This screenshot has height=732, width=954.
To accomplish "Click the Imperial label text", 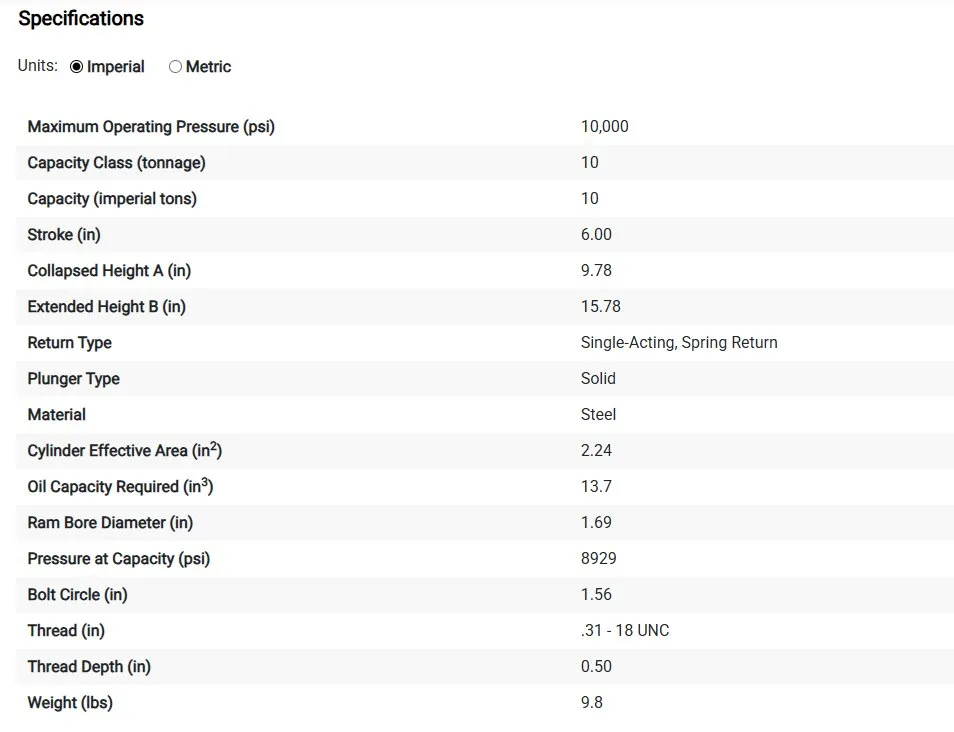I will click(116, 66).
